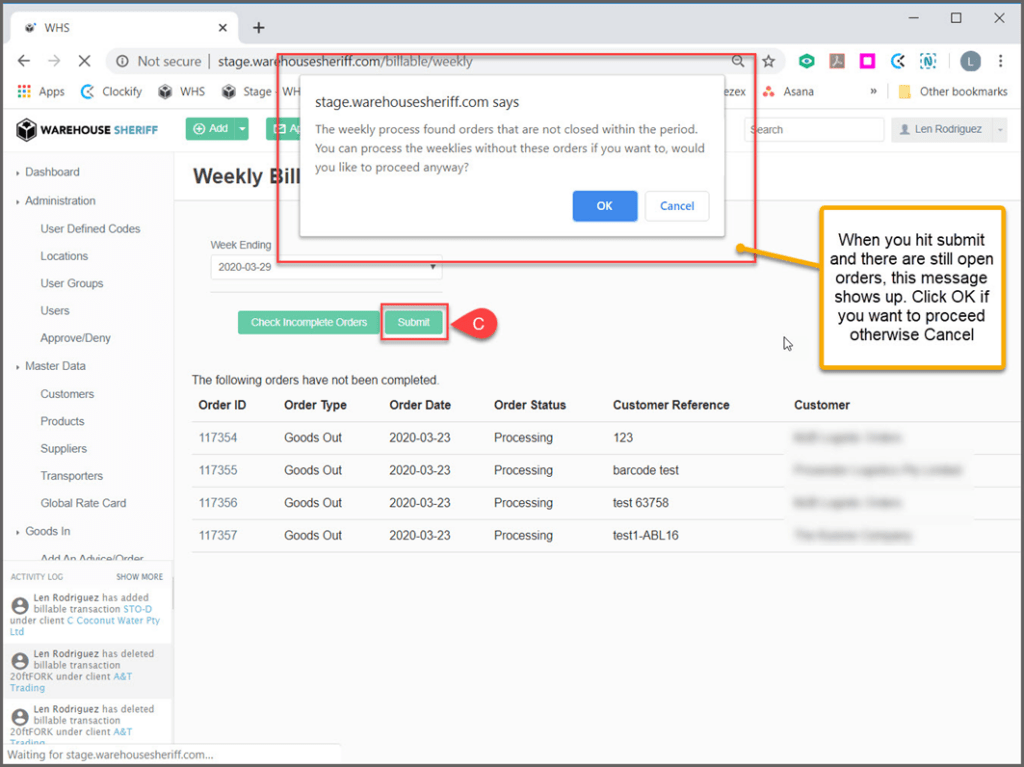Collapse the Master Data sidebar section

pyautogui.click(x=55, y=366)
